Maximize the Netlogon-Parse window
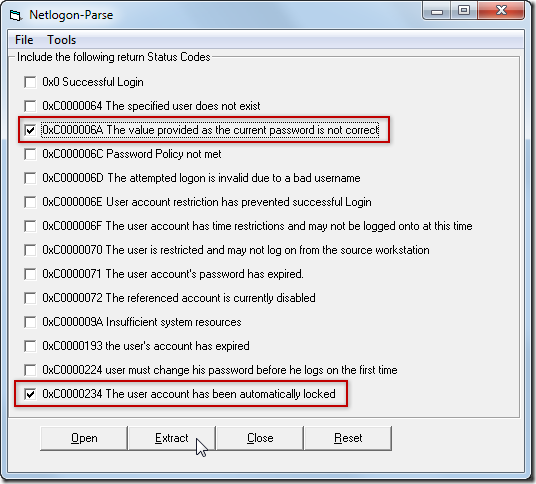 pos(464,11)
